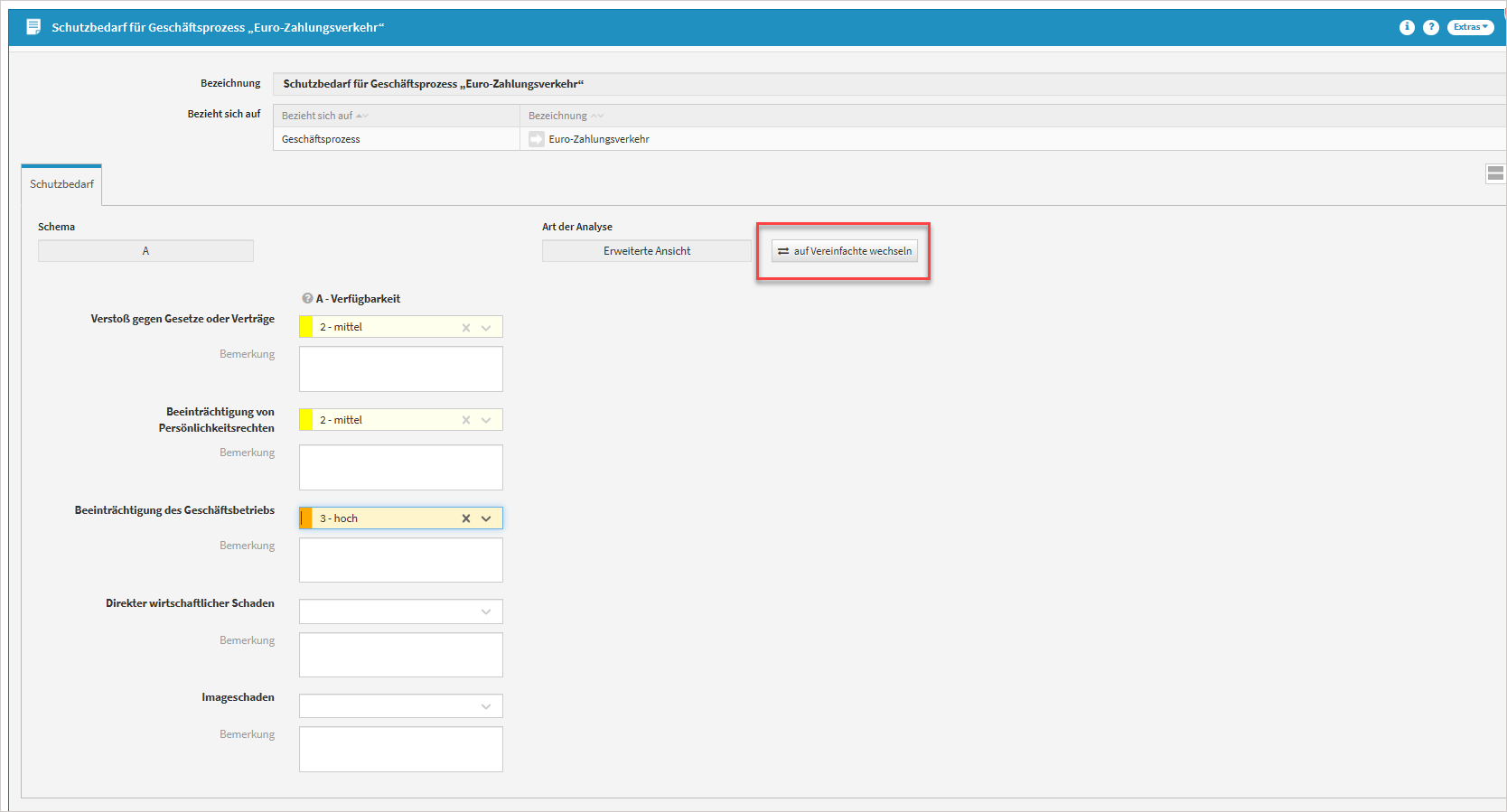The image size is (1507, 812).
Task: Click the orange swatch of 3 - hoch
Action: [x=306, y=518]
